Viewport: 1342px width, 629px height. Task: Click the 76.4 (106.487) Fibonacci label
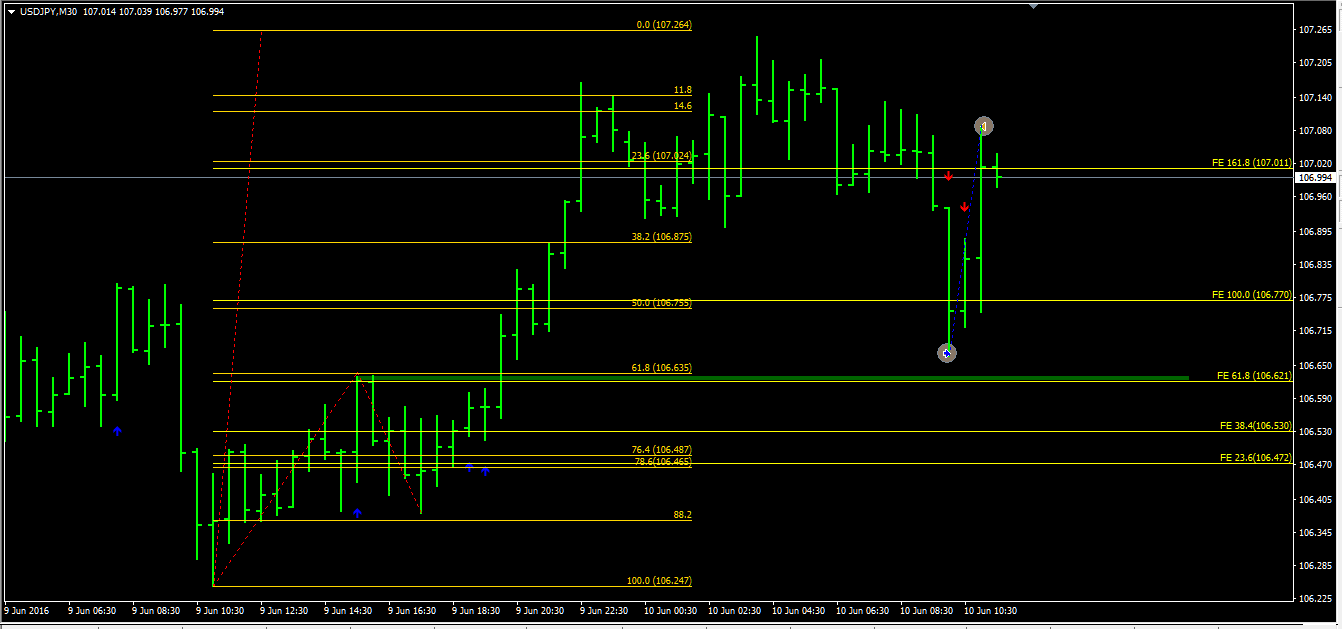[x=662, y=450]
